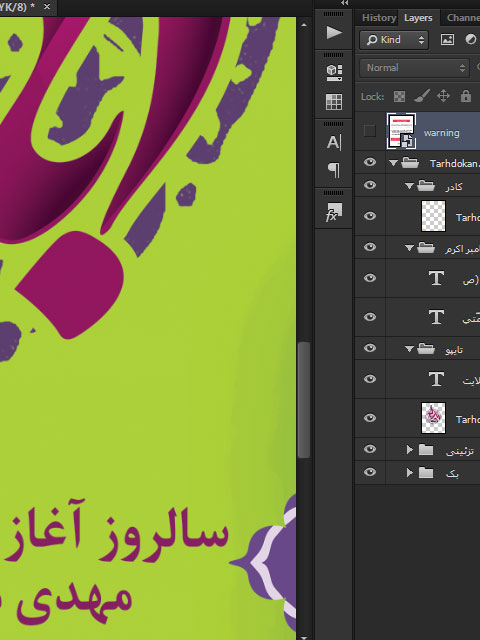Select the warning layer name
The width and height of the screenshot is (480, 640).
point(442,133)
